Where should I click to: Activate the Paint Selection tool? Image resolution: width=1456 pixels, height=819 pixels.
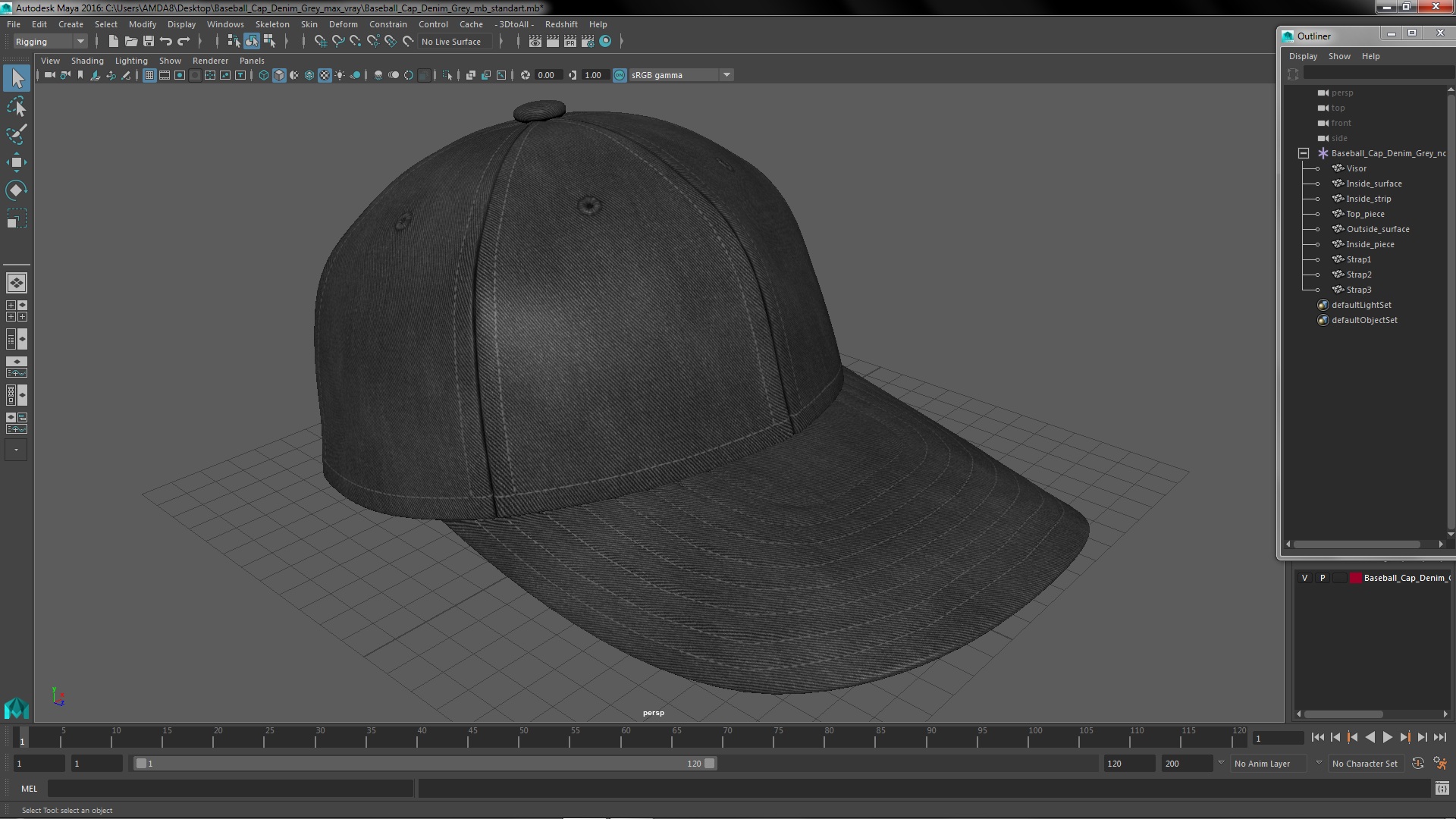pyautogui.click(x=16, y=134)
